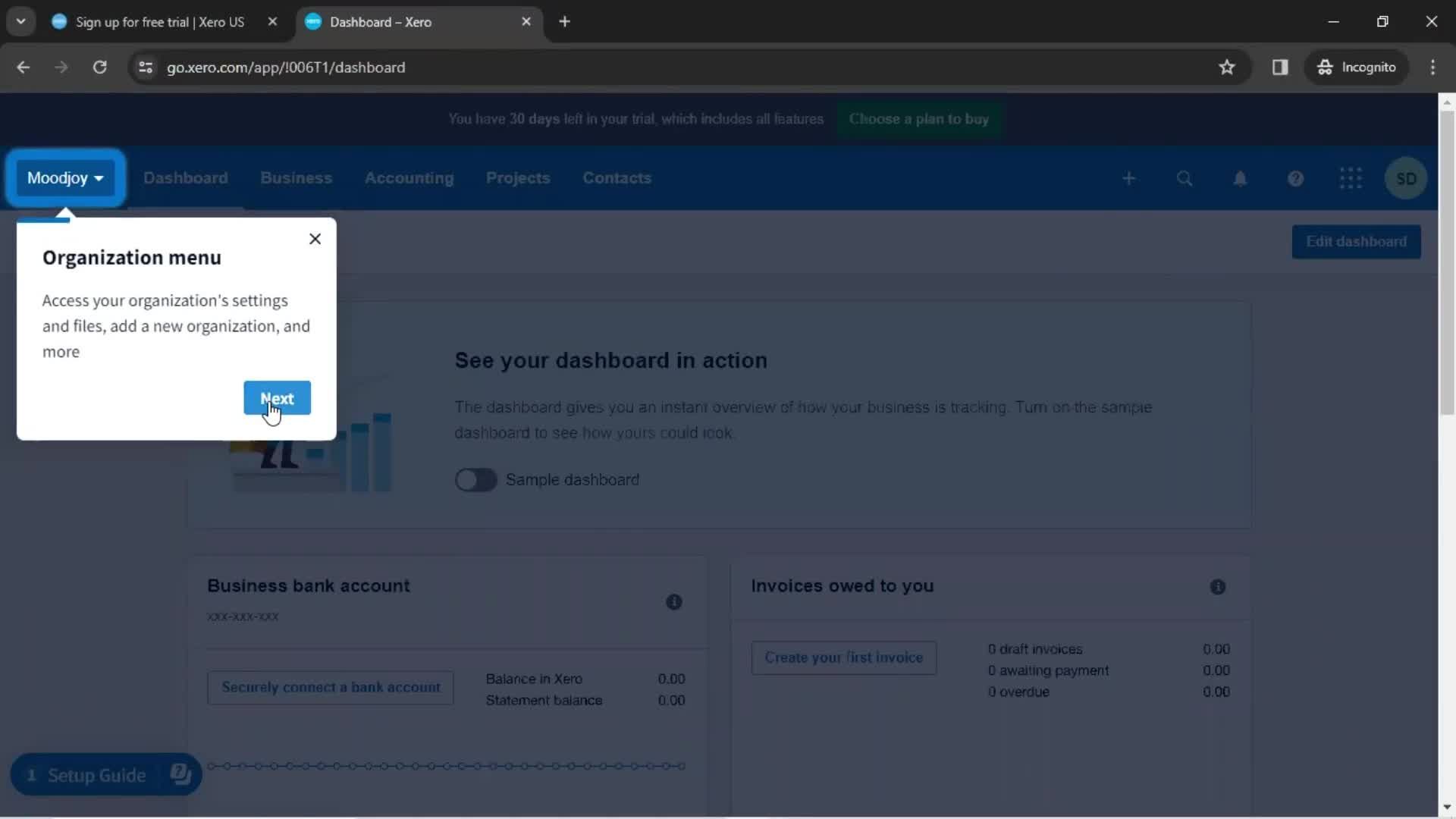
Task: Click the Incognito indicator in the browser toolbar
Action: click(x=1356, y=67)
